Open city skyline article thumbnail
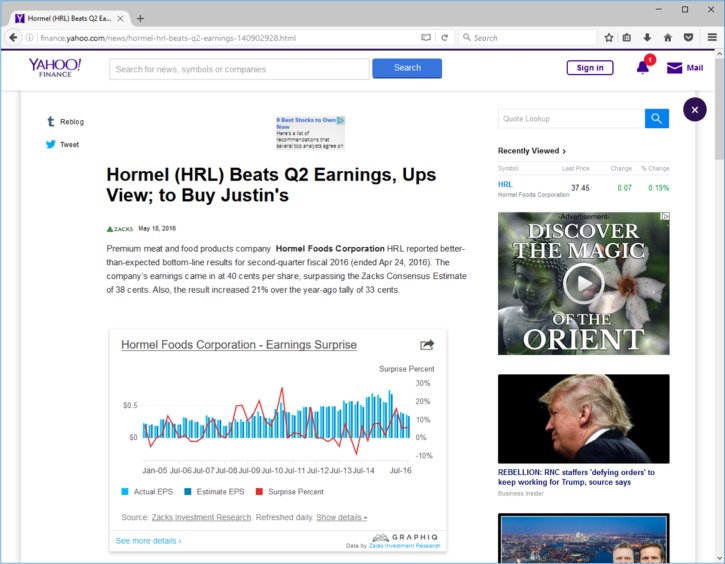 point(584,538)
